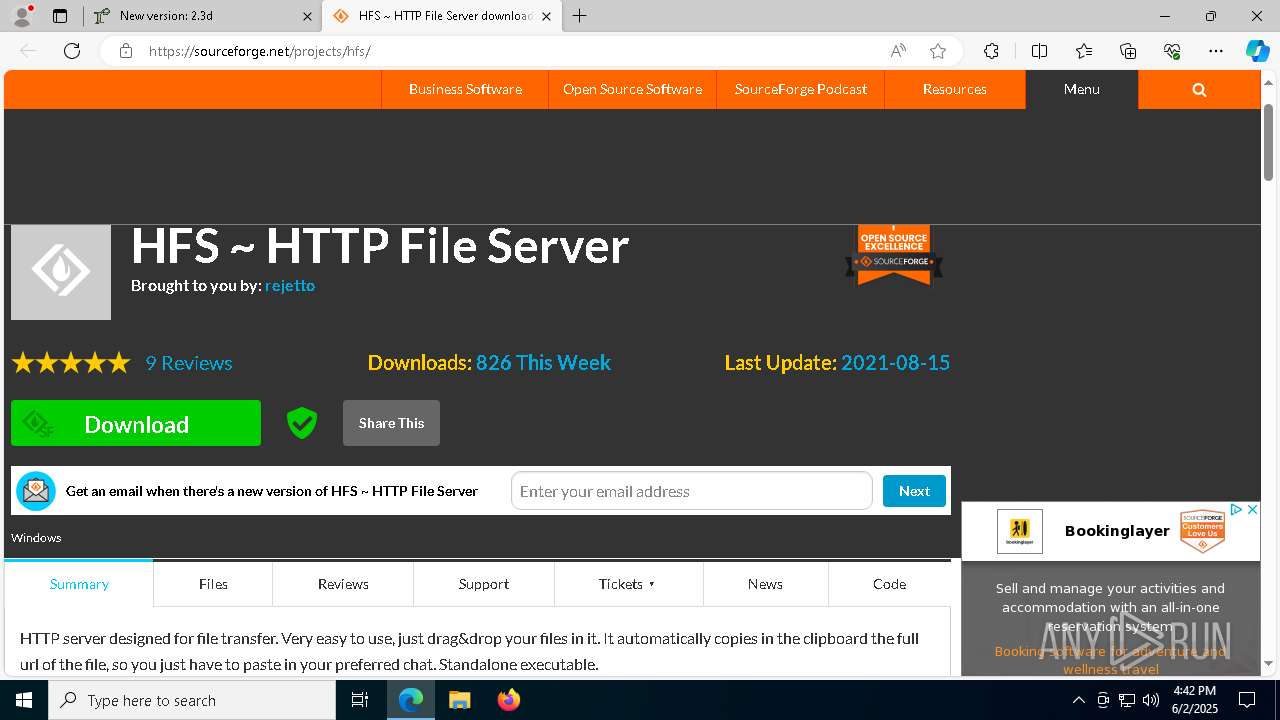This screenshot has width=1280, height=720.
Task: Open the Business Software menu
Action: 465,89
